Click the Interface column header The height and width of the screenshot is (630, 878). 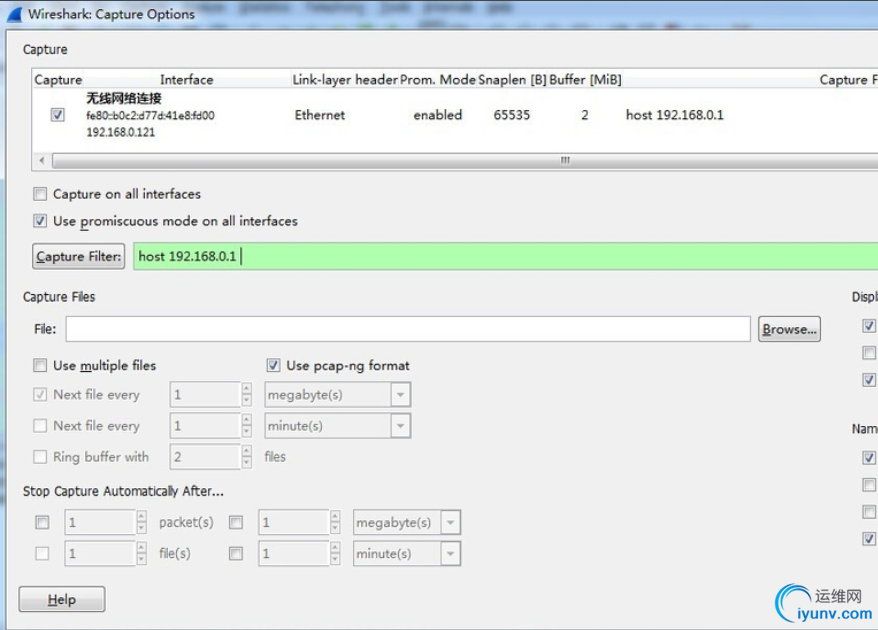(186, 80)
